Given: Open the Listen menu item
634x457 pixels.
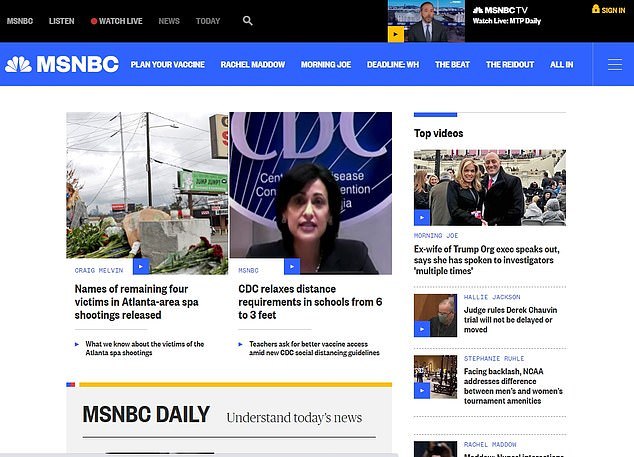Looking at the screenshot, I should (x=61, y=21).
